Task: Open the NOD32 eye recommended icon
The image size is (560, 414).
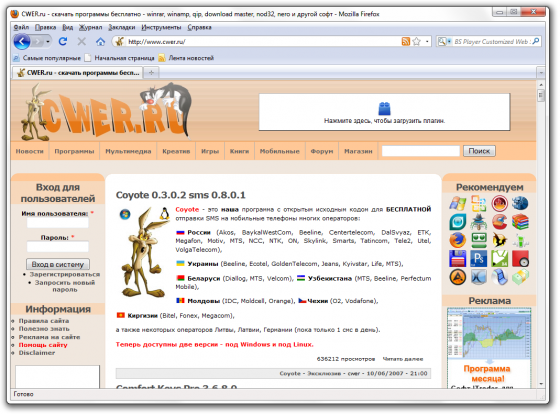Action: tap(458, 222)
